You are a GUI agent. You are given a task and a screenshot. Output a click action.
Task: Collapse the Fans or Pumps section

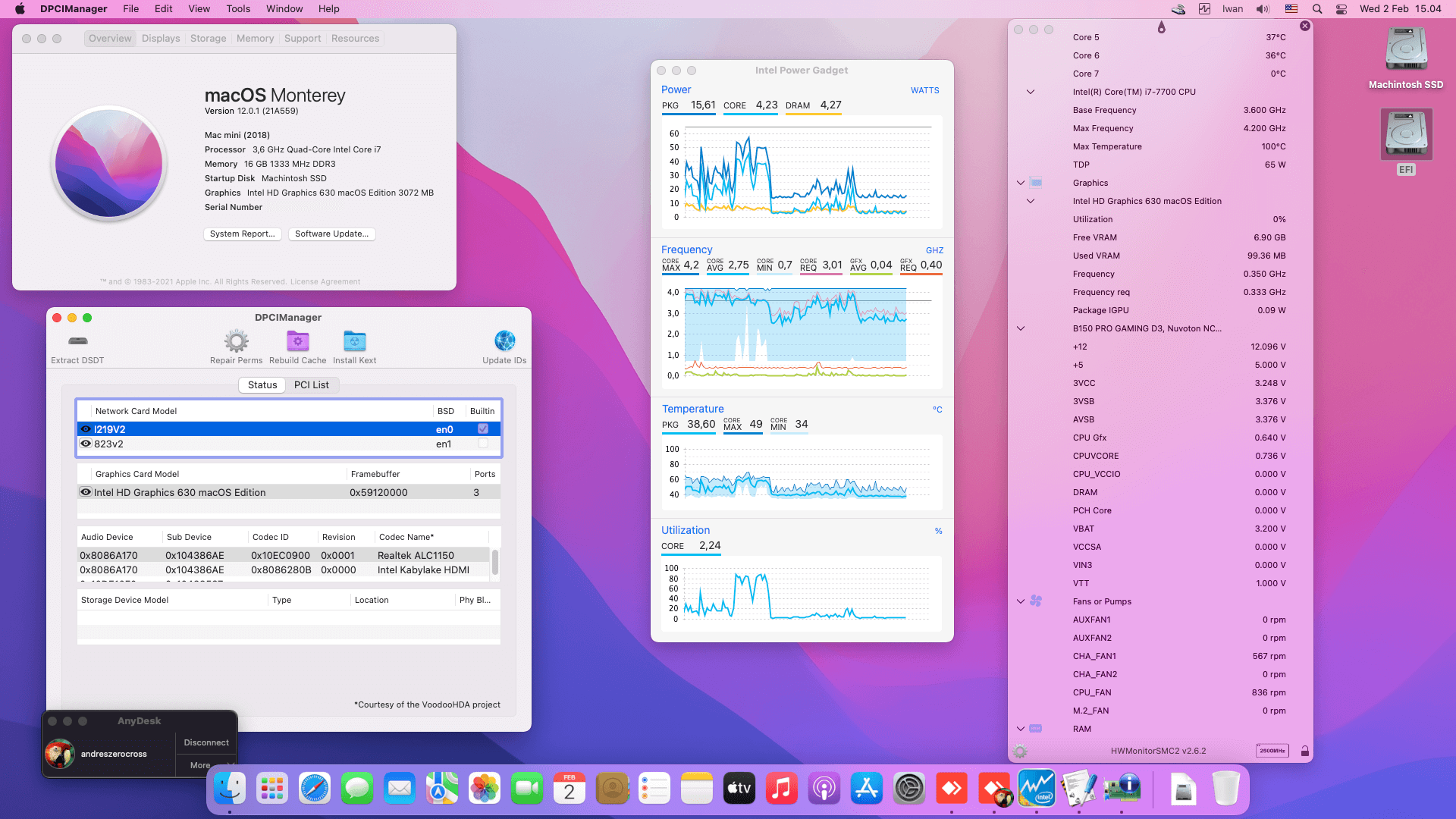pos(1021,601)
